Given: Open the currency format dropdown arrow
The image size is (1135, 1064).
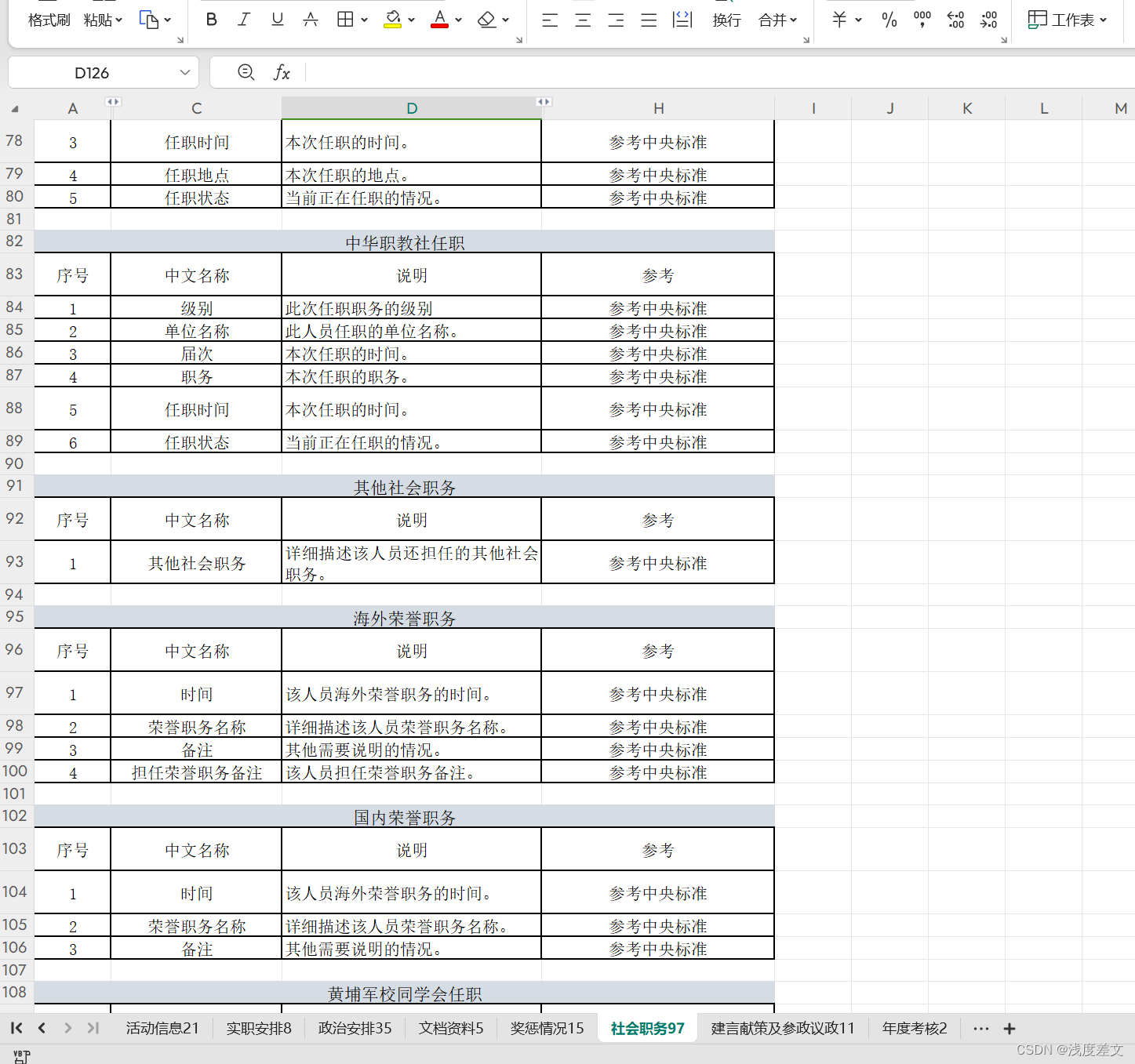Looking at the screenshot, I should tap(858, 20).
